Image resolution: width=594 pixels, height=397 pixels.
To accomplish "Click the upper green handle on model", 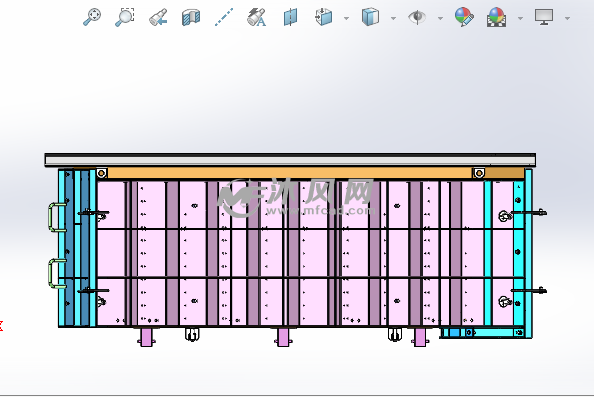I will coord(57,217).
